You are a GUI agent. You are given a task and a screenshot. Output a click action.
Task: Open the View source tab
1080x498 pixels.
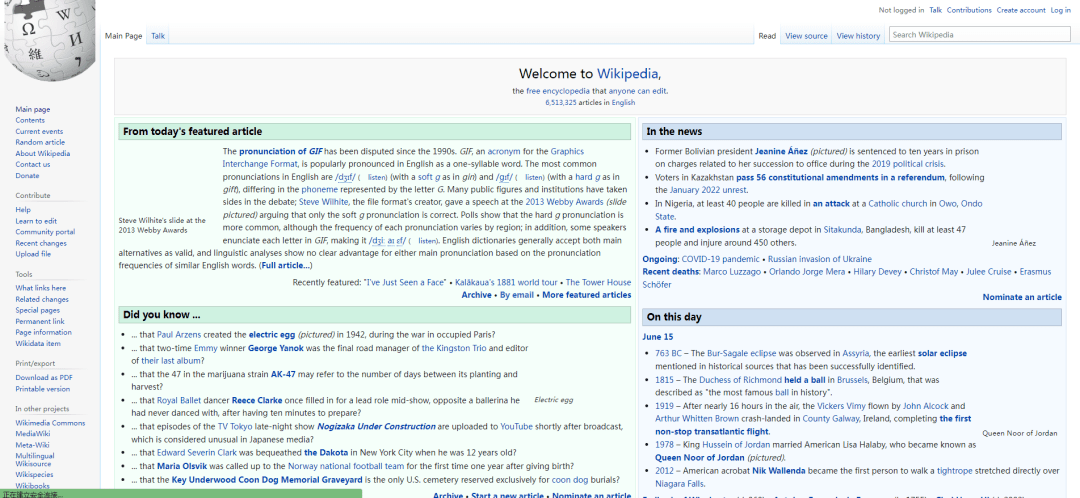click(807, 36)
